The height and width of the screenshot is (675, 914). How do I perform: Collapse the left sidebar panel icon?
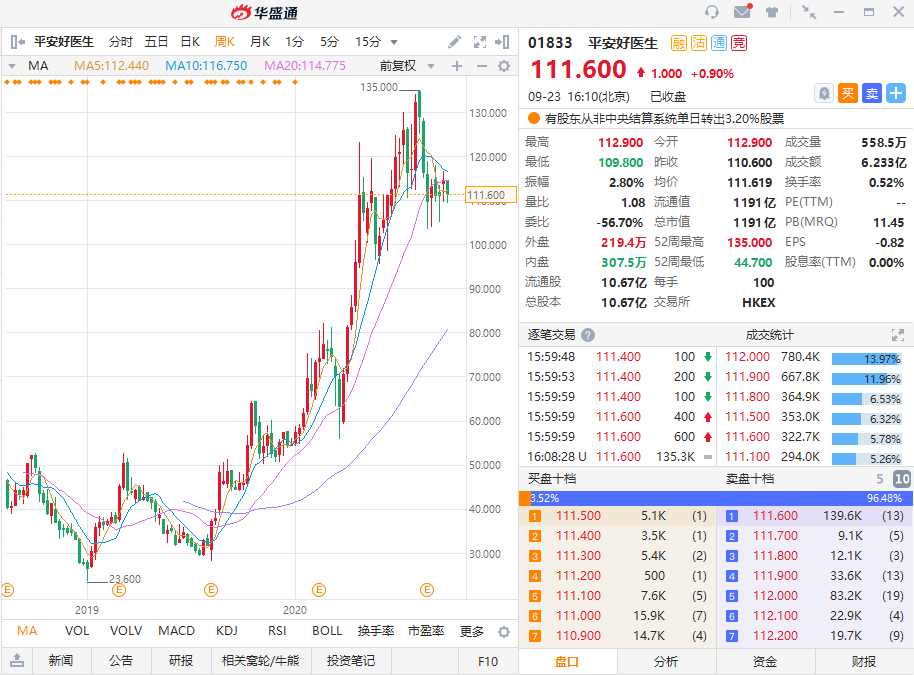tap(17, 42)
